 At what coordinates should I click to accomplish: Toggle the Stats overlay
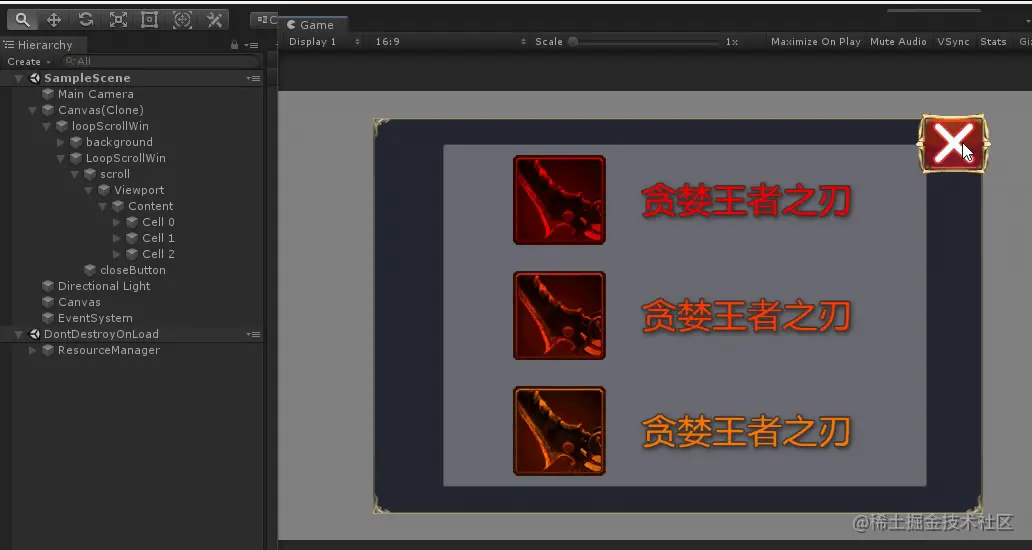coord(993,41)
